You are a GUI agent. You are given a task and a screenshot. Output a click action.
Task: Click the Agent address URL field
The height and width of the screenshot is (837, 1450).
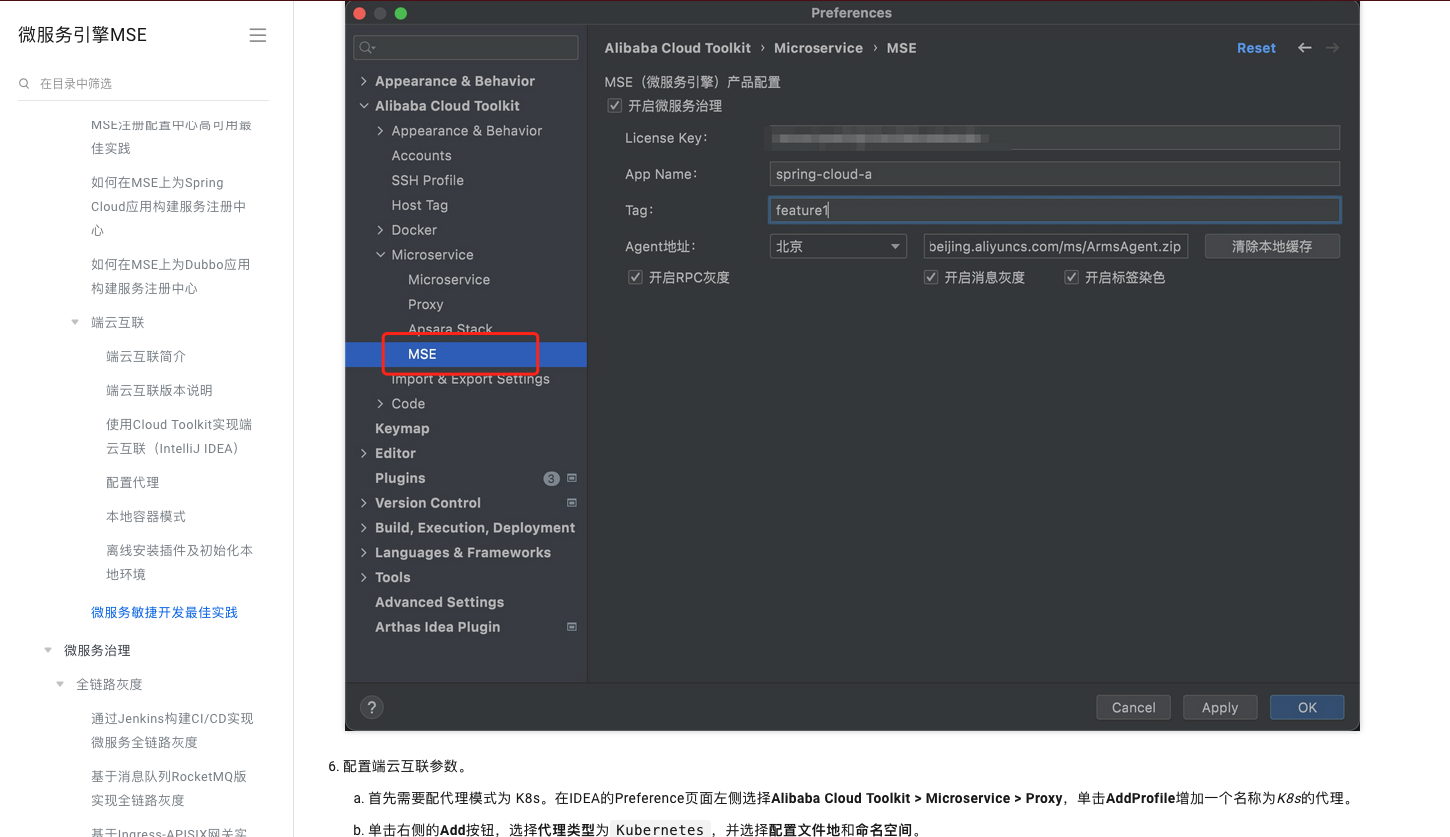pyautogui.click(x=1056, y=246)
